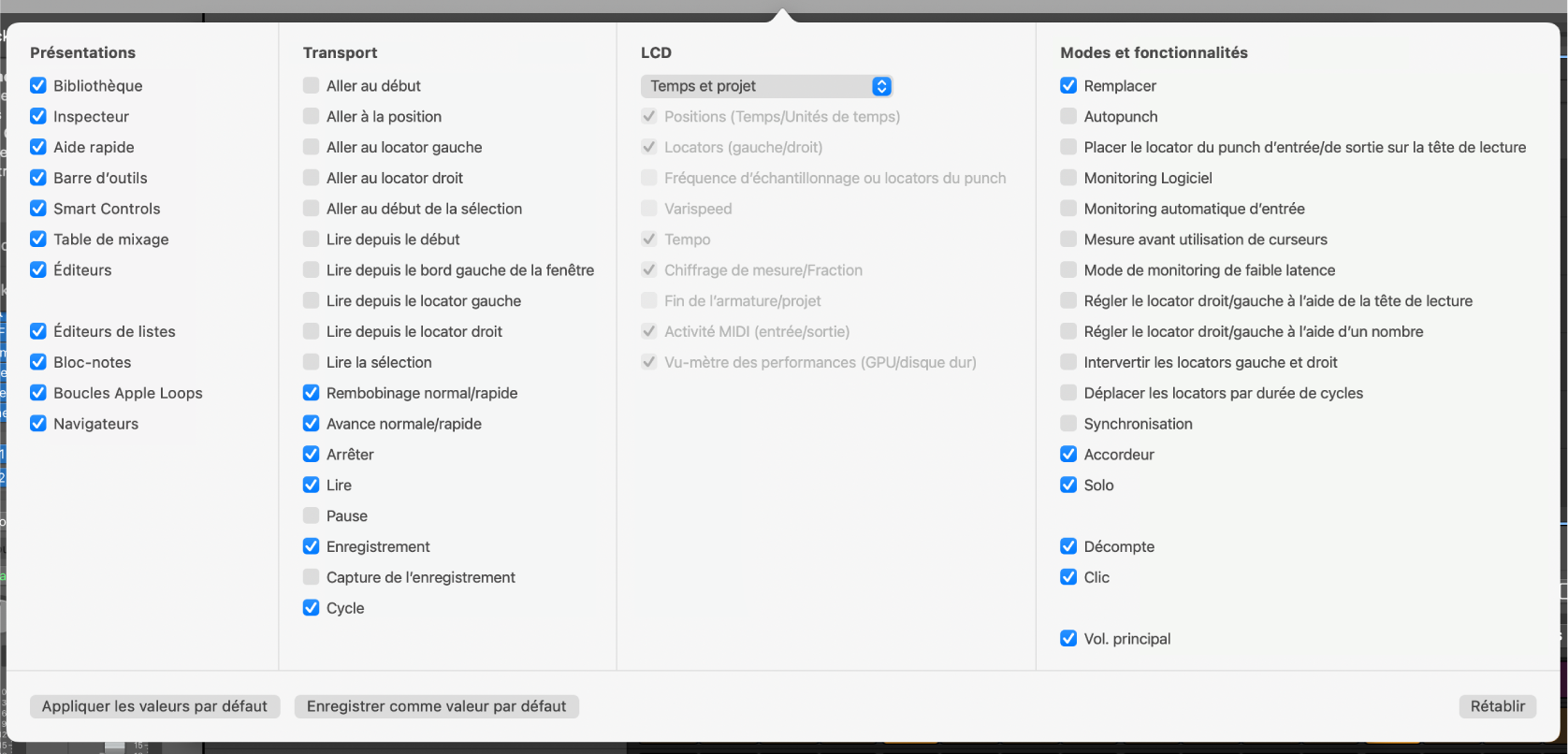Uncheck the Décompte checkbox
Image resolution: width=1568 pixels, height=754 pixels.
(x=1068, y=546)
